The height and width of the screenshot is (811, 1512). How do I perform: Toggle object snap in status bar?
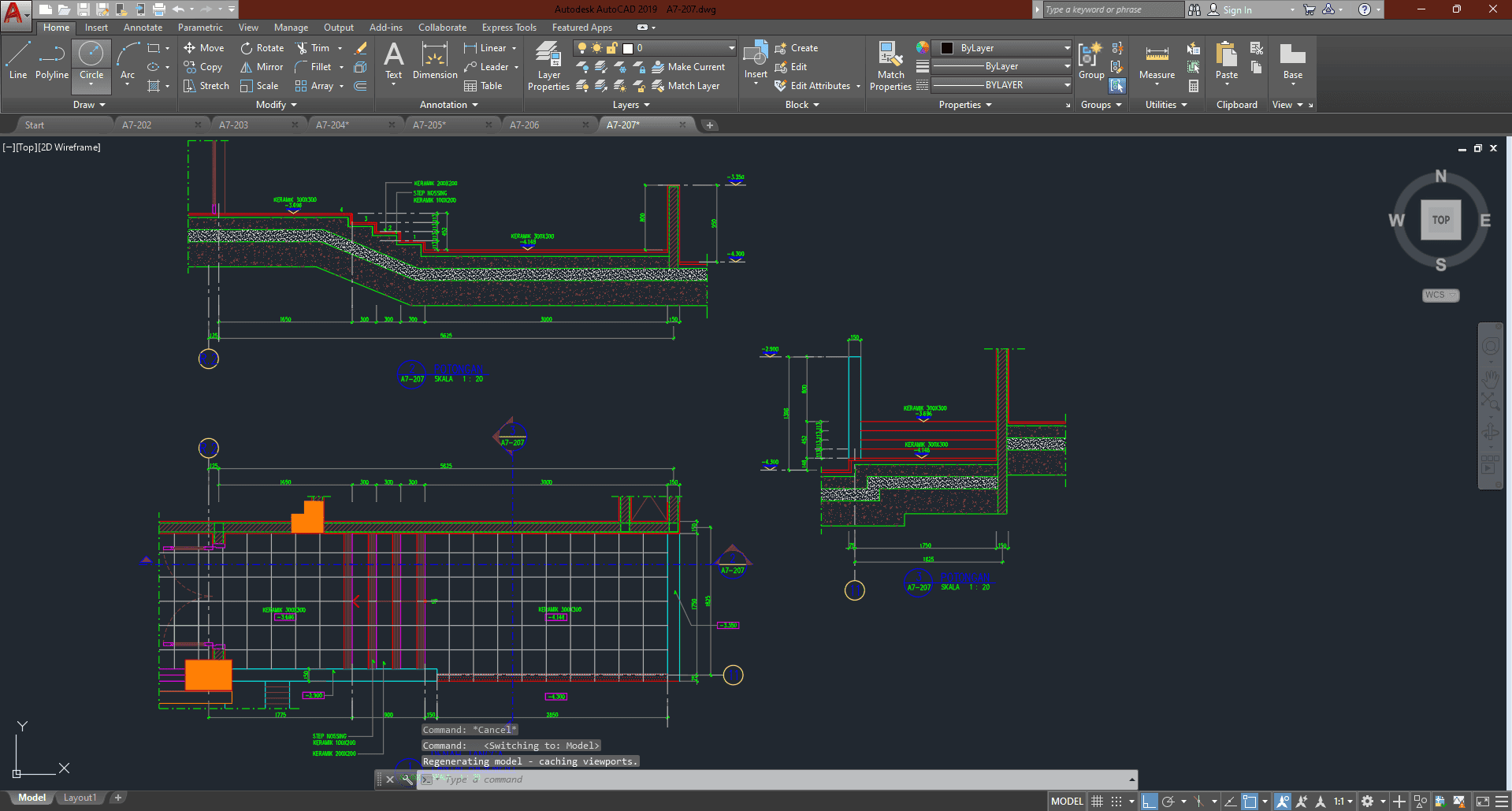tap(1250, 802)
